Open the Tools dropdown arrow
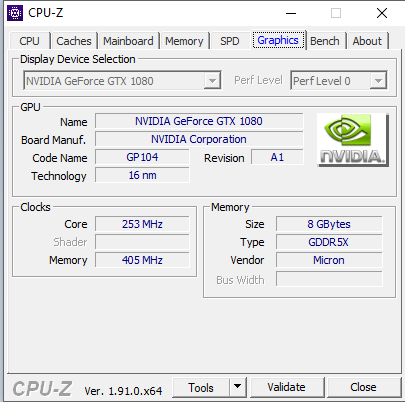This screenshot has width=405, height=402. (x=238, y=387)
